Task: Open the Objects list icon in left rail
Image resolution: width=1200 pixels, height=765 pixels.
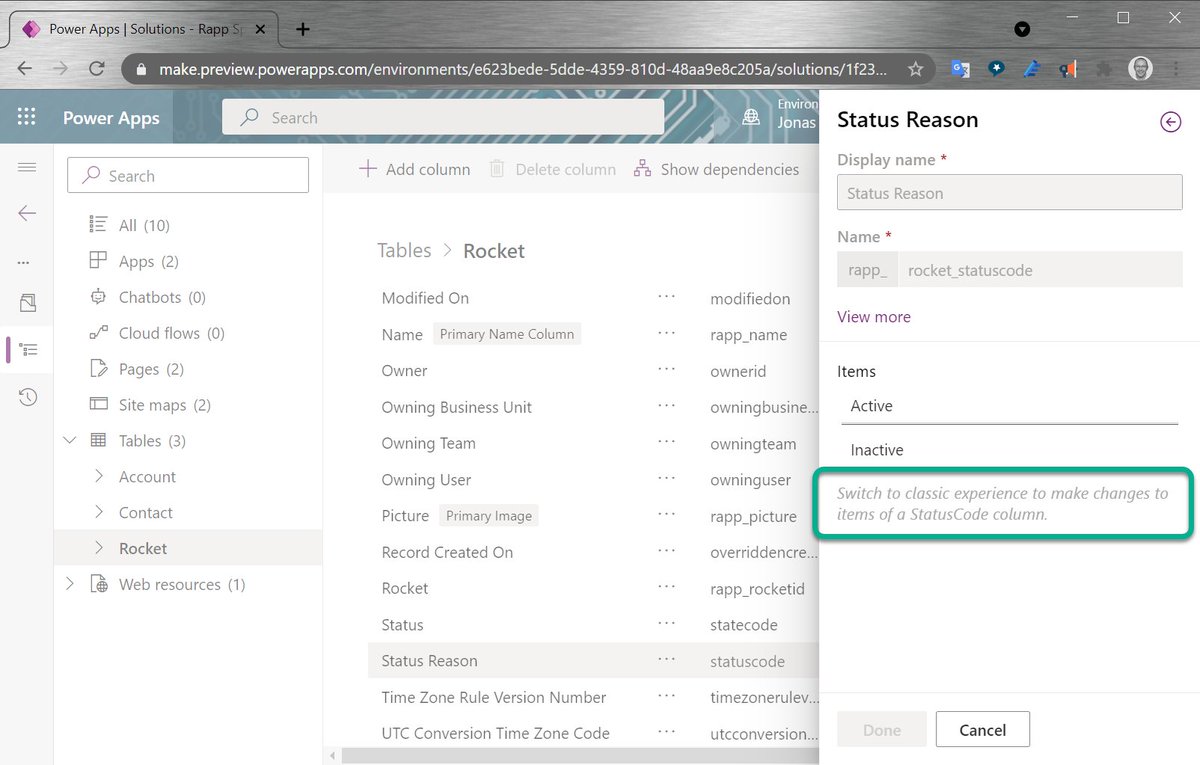Action: [x=27, y=350]
